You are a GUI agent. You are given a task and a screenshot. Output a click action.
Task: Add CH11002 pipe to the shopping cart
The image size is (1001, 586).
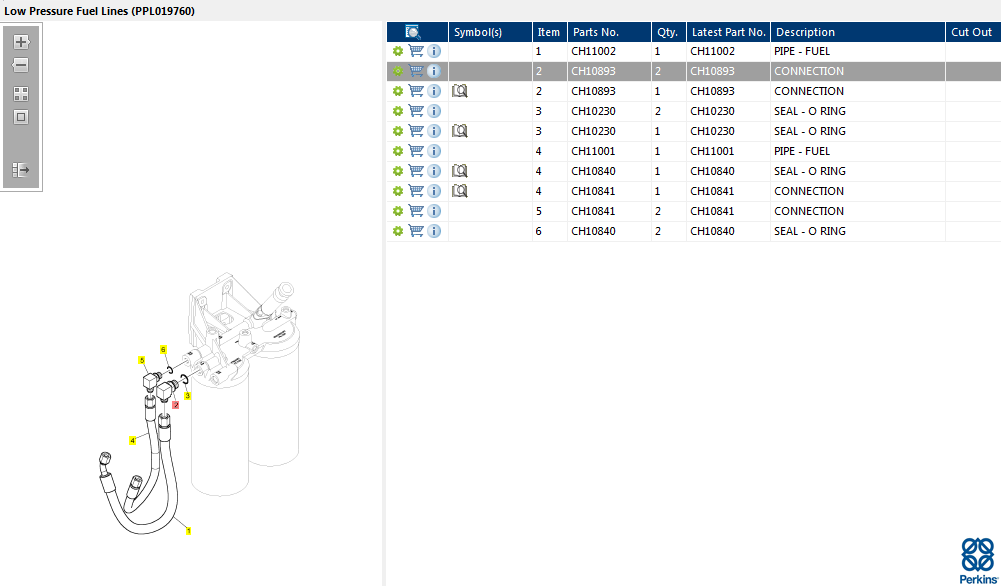[416, 51]
